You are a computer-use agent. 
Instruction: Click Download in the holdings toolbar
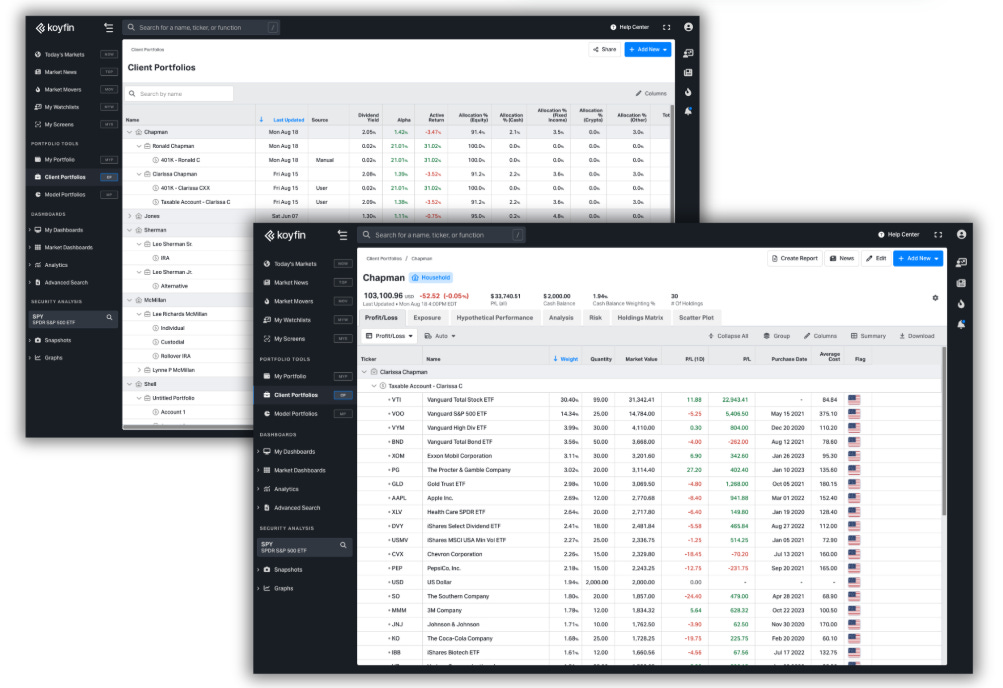pyautogui.click(x=917, y=336)
